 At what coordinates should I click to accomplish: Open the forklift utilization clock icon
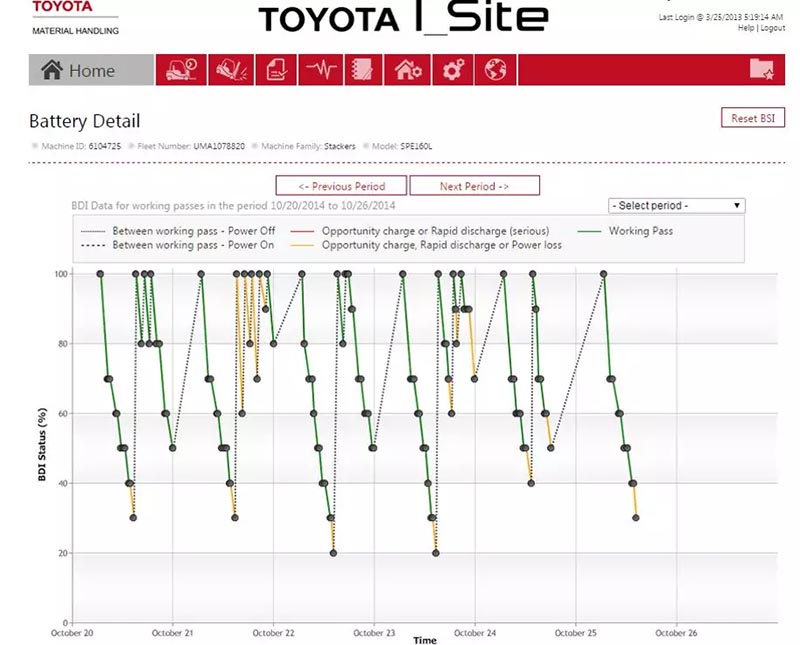point(181,70)
